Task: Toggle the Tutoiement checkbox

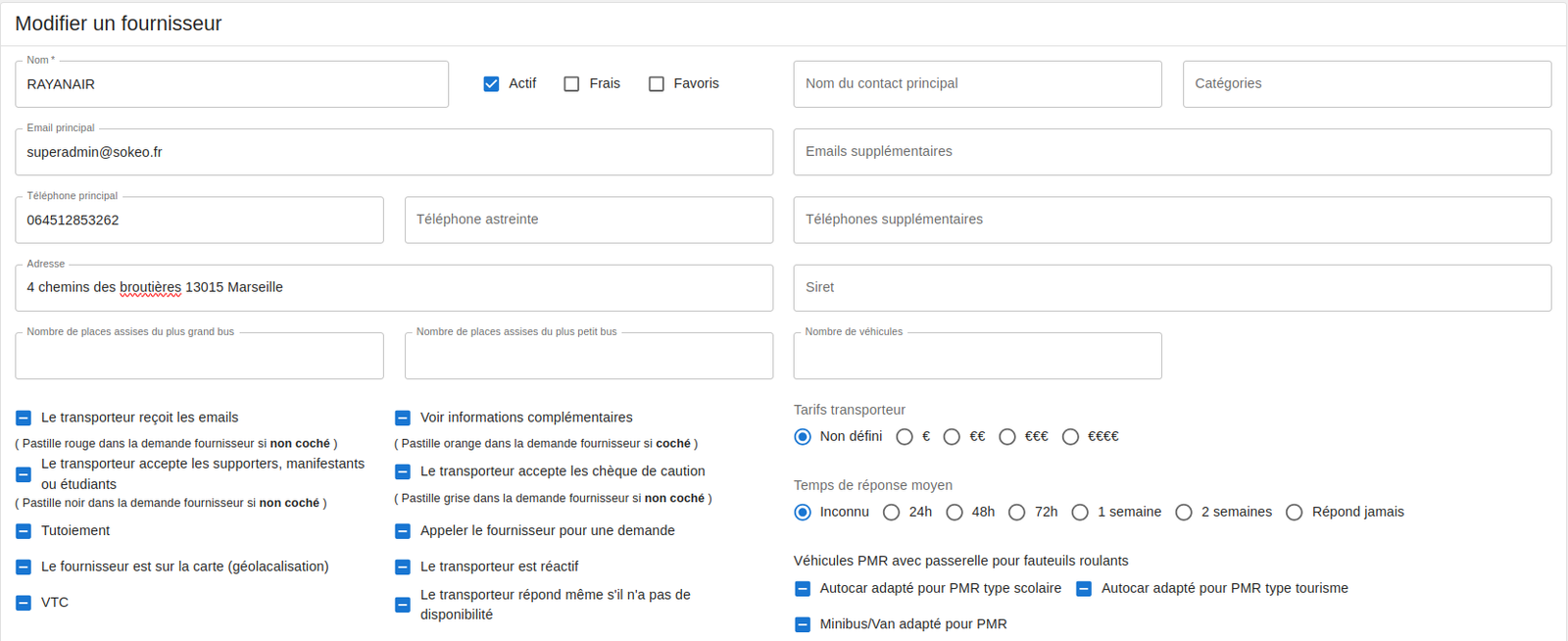Action: (x=24, y=531)
